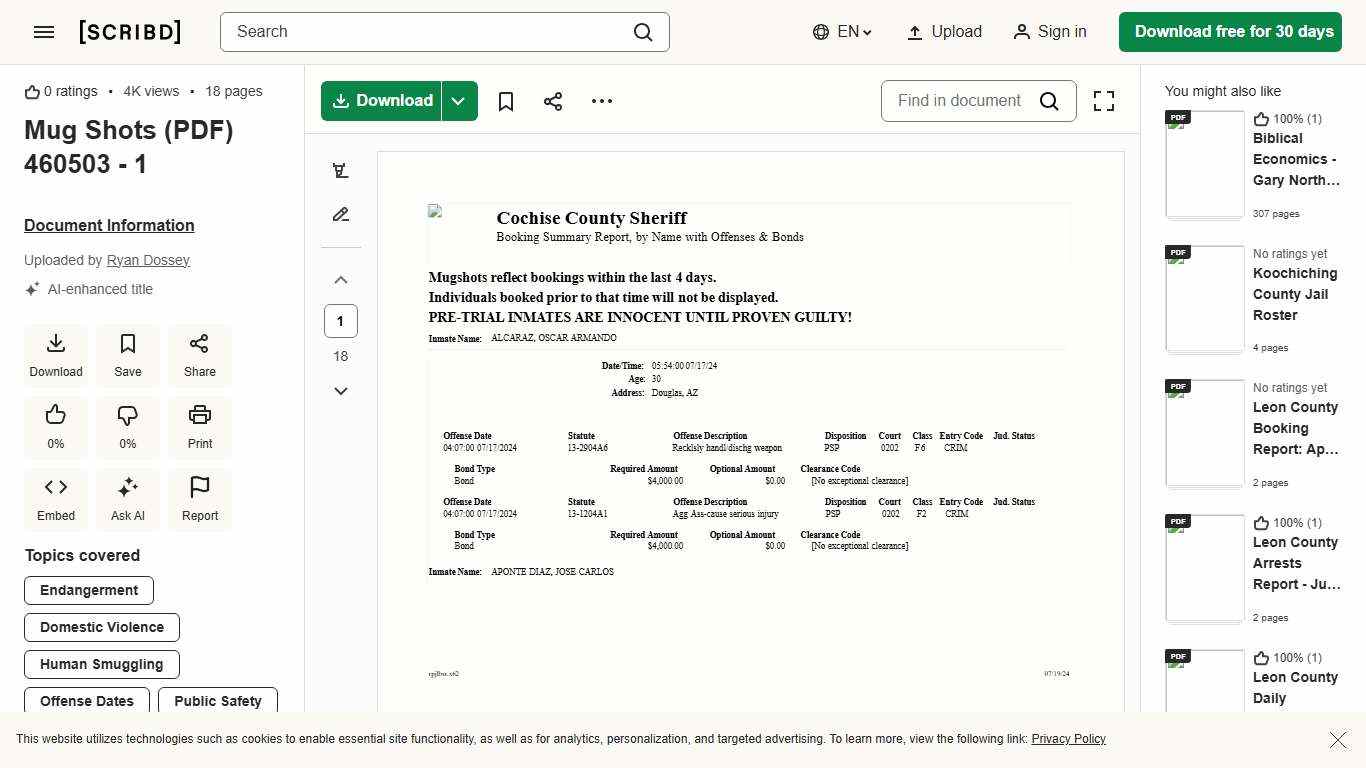The height and width of the screenshot is (768, 1366).
Task: Select the annotation pencil tool
Action: click(x=341, y=215)
